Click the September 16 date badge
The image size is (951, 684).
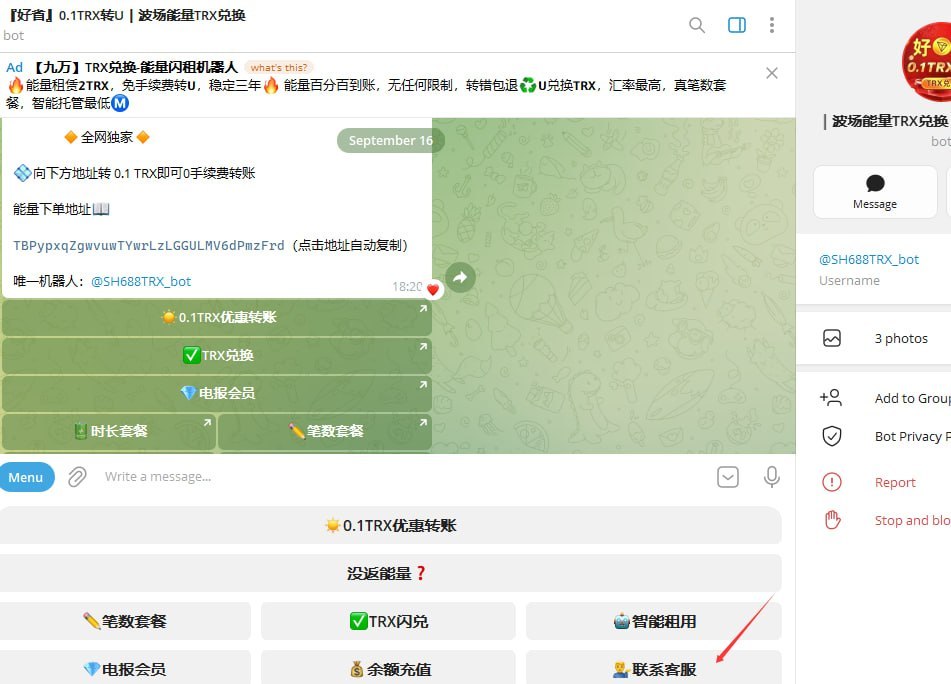coord(391,141)
